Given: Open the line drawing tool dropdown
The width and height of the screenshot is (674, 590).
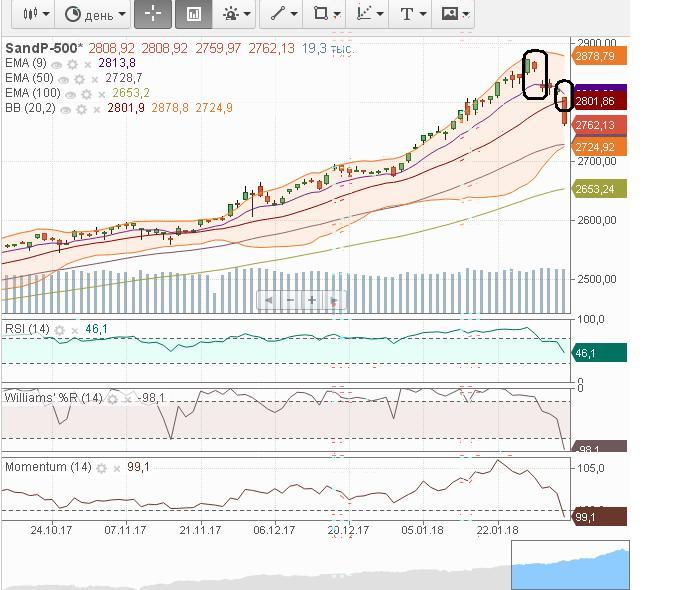Looking at the screenshot, I should [284, 14].
